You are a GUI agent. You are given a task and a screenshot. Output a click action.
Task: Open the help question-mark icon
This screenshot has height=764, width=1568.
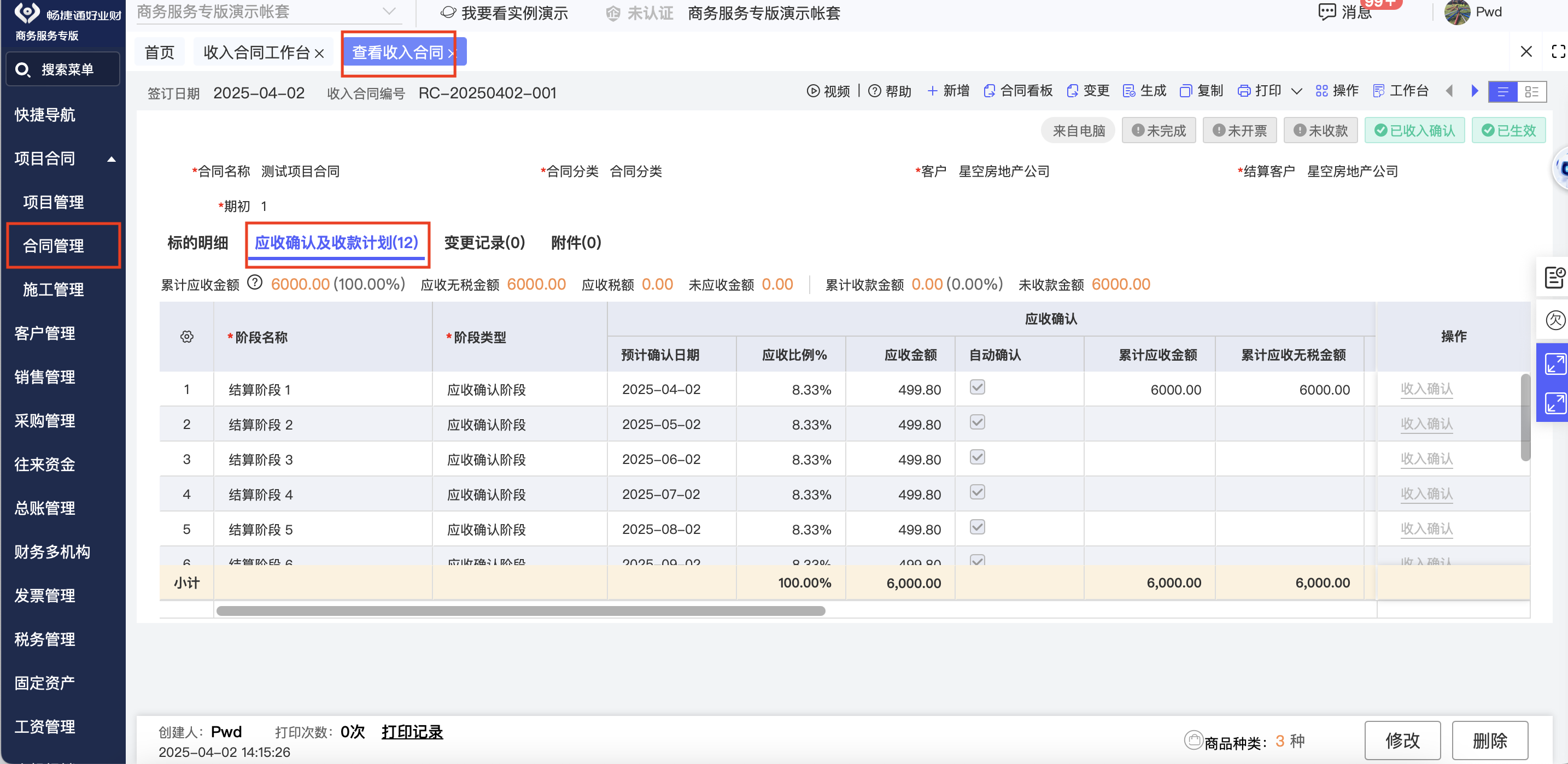(874, 91)
